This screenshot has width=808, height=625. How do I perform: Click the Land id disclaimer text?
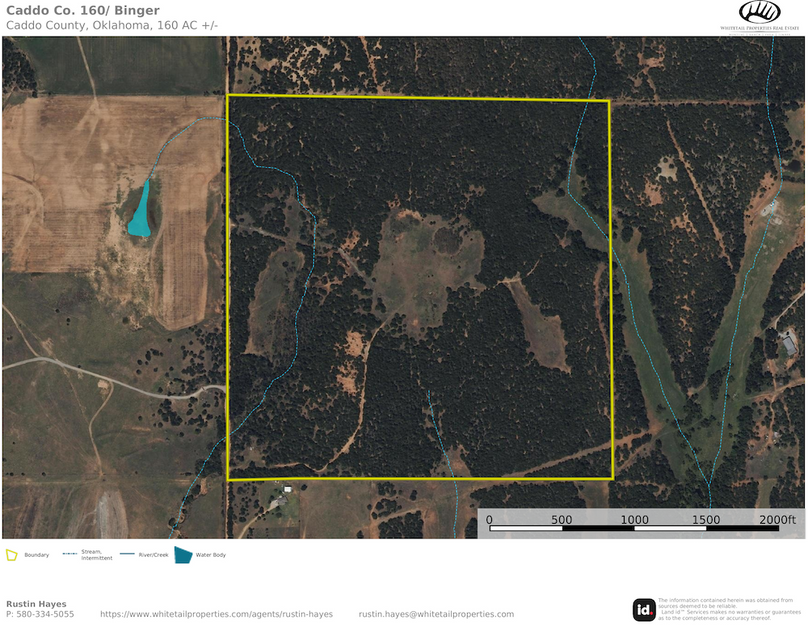click(x=729, y=609)
